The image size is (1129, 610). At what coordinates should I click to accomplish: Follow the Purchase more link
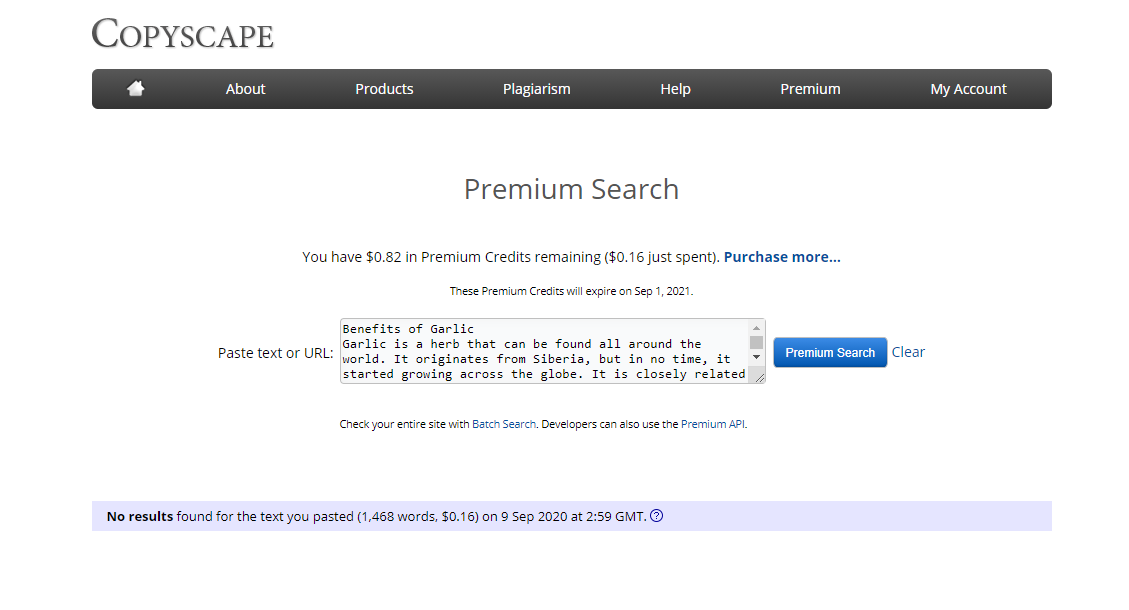(x=782, y=257)
